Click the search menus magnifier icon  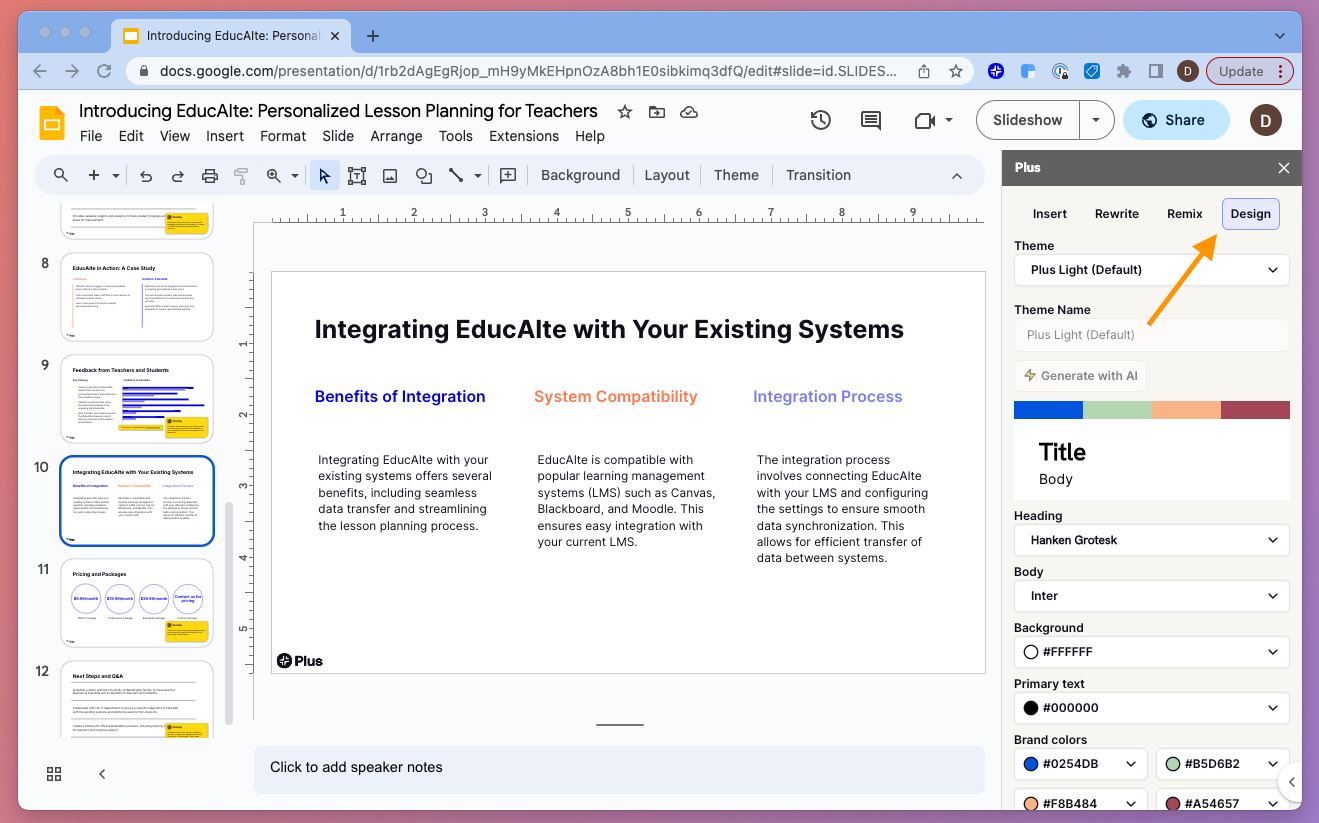61,175
